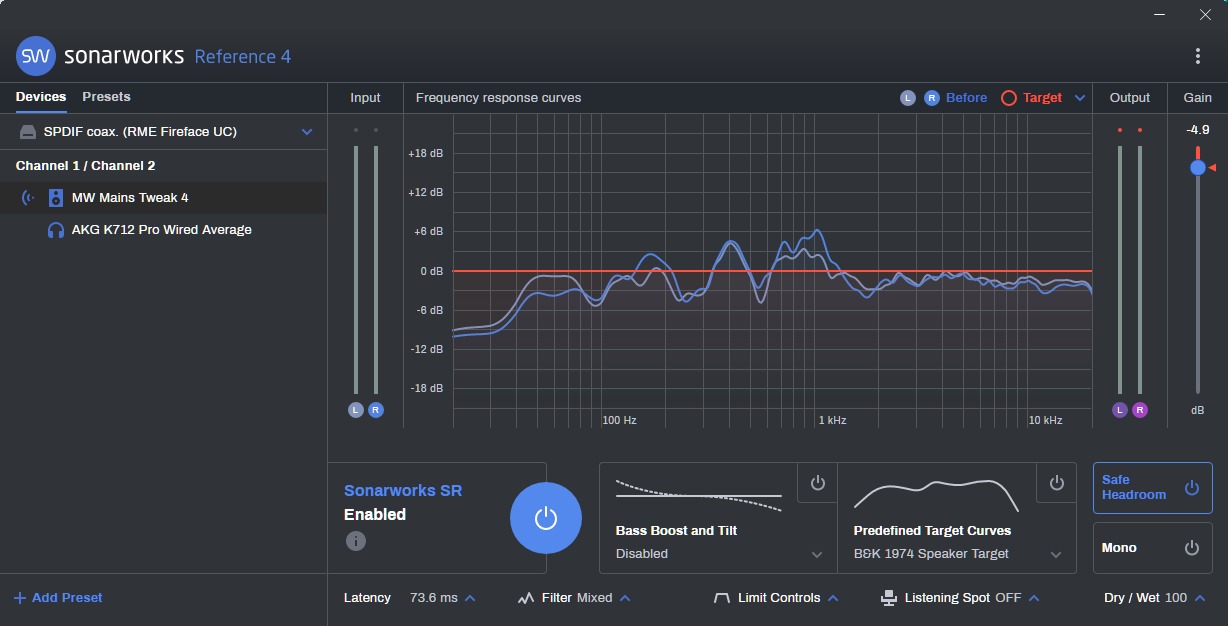Click the headphone icon for AKG K712
The image size is (1228, 626).
(x=56, y=230)
